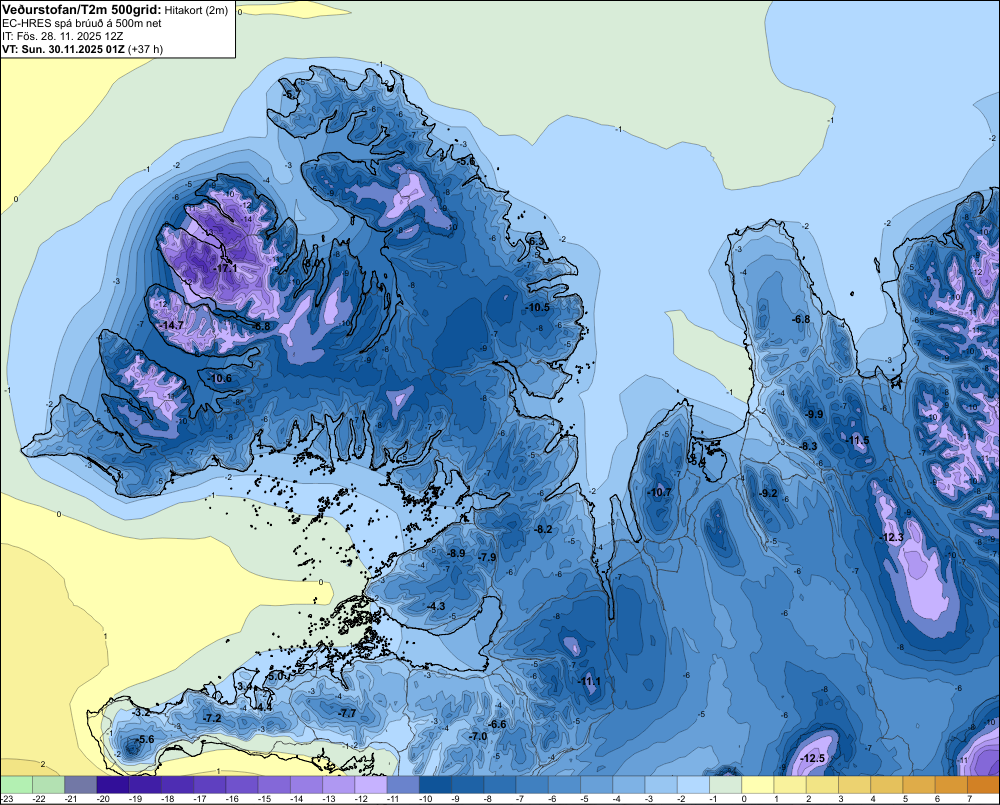This screenshot has height=805, width=1000.
Task: Click the light lavender legend swatch above -12
Action: coord(371,785)
